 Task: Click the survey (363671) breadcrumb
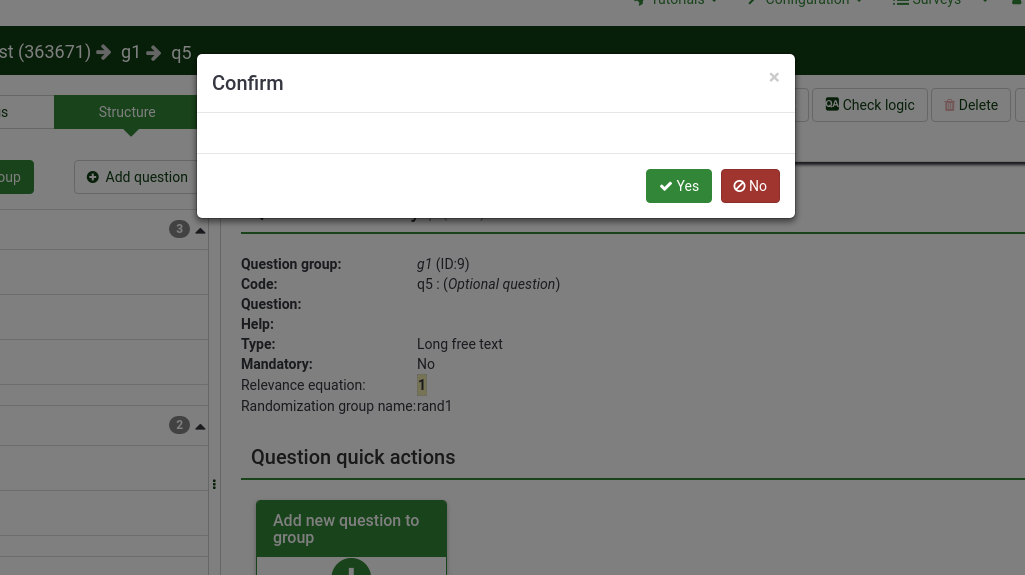click(45, 52)
